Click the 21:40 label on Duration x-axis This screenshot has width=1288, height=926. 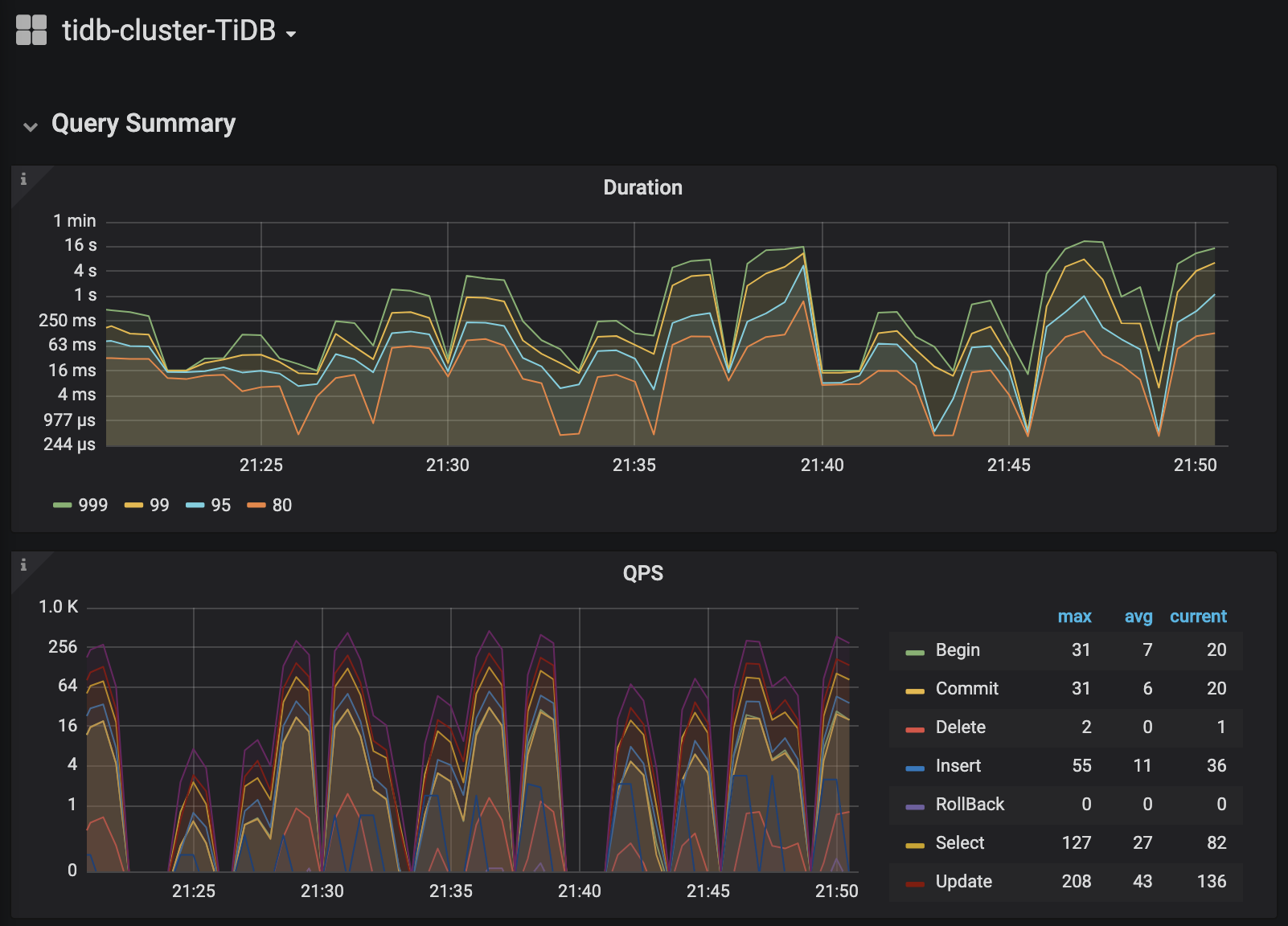822,465
